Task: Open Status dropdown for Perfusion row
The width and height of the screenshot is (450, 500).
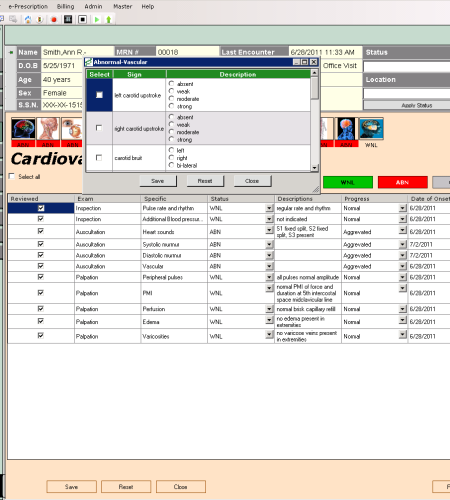Action: coord(269,309)
